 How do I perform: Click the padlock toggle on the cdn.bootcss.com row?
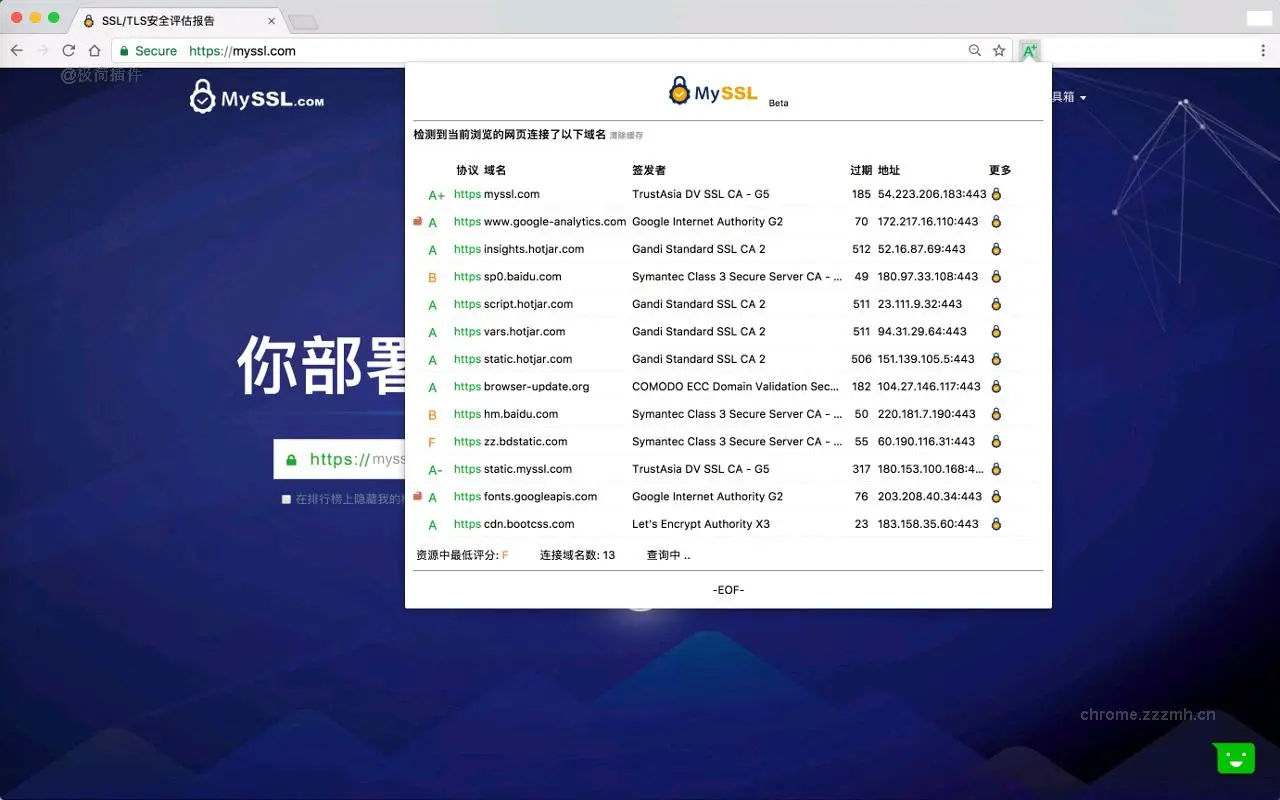point(995,524)
